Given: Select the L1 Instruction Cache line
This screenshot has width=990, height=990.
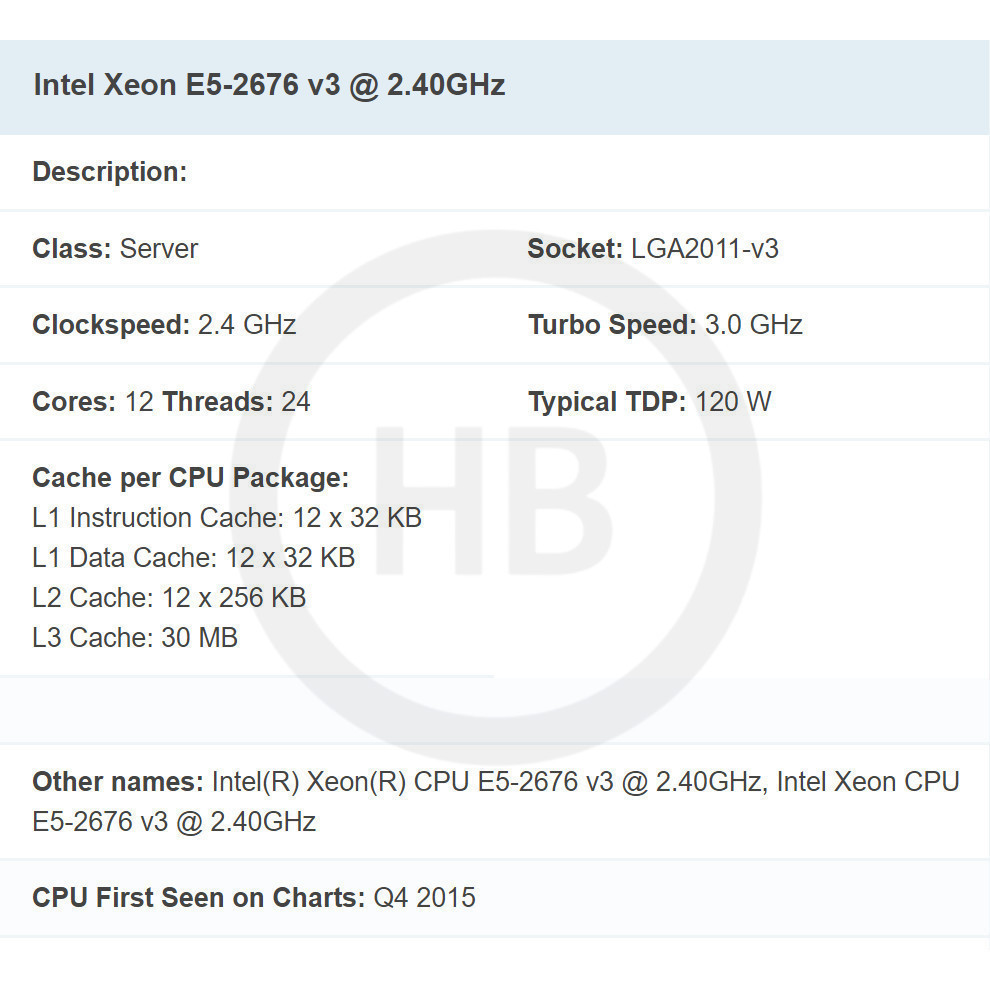Looking at the screenshot, I should click(226, 518).
